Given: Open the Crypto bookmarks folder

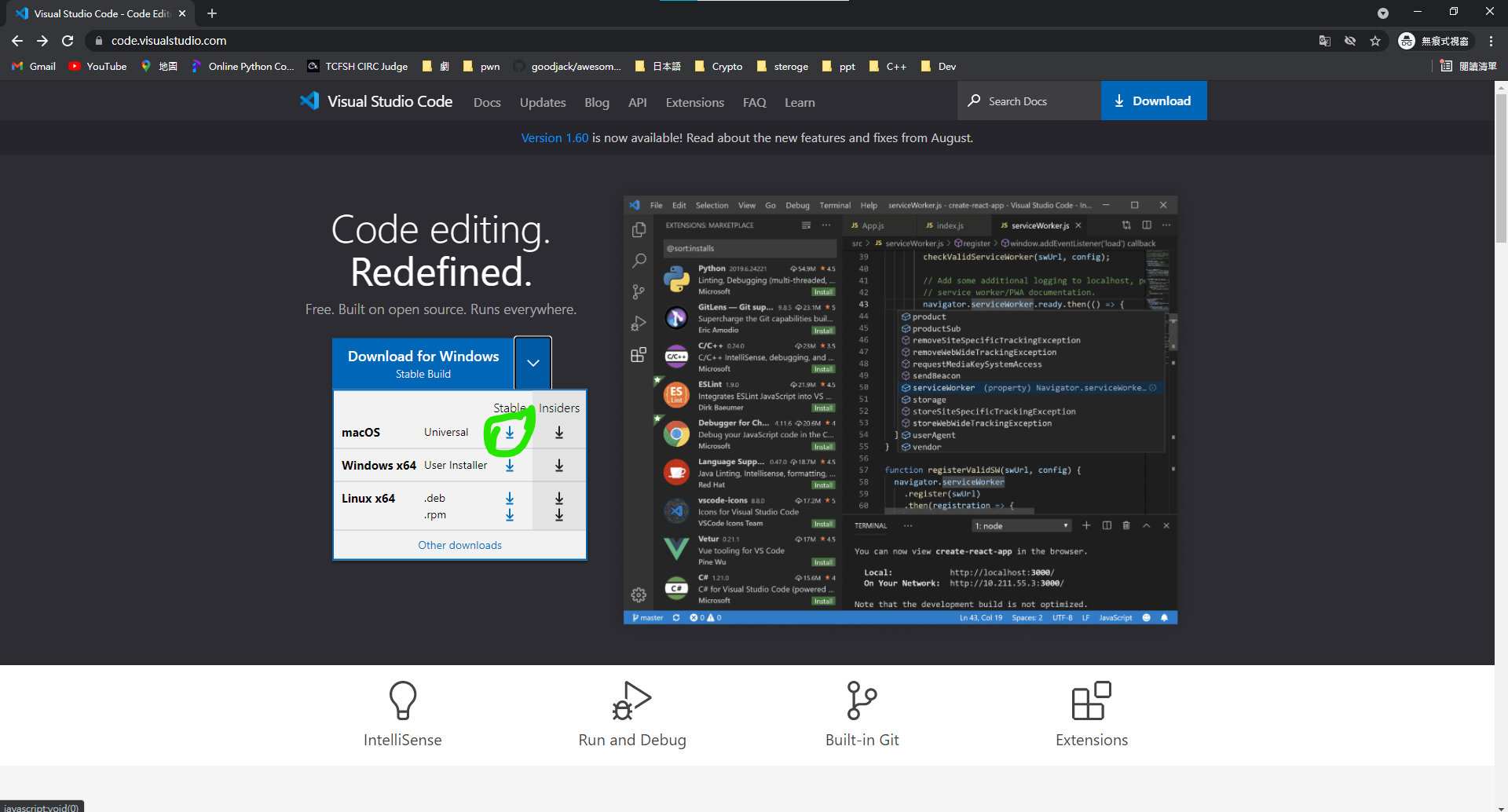Looking at the screenshot, I should click(719, 67).
